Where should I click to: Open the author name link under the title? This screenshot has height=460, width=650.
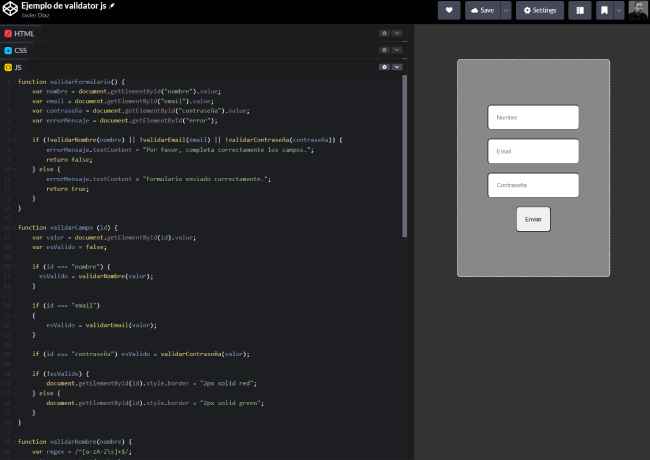[x=35, y=15]
